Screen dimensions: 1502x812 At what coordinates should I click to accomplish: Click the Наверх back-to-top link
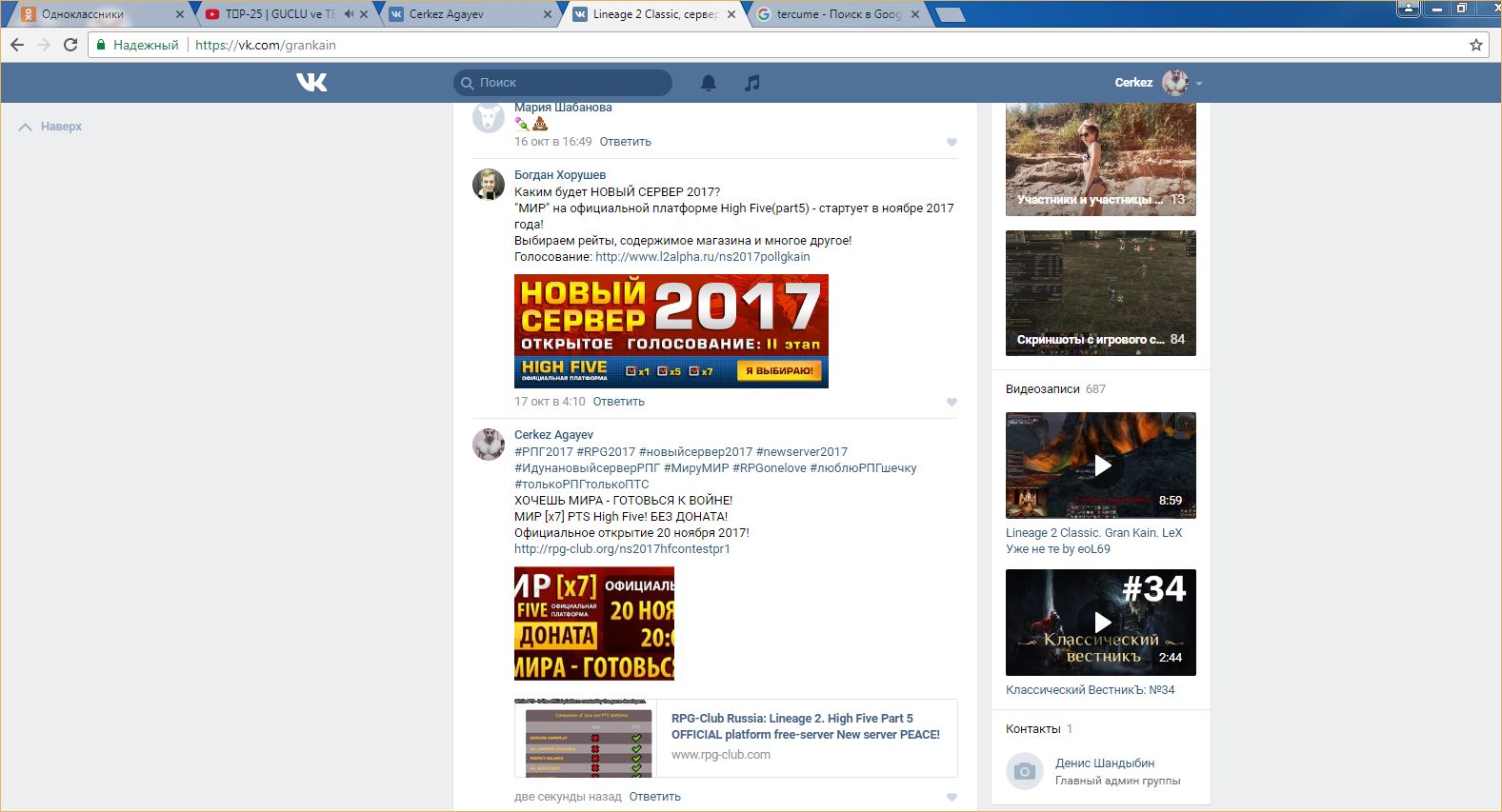coord(61,127)
